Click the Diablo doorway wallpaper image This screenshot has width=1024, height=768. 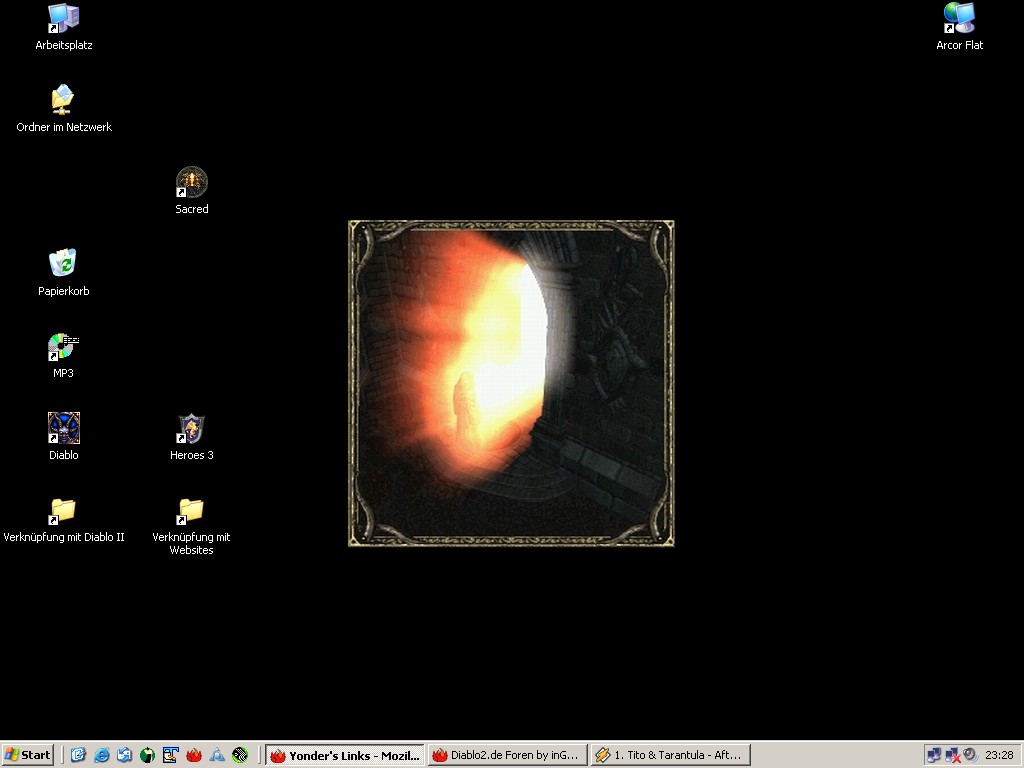tap(511, 383)
